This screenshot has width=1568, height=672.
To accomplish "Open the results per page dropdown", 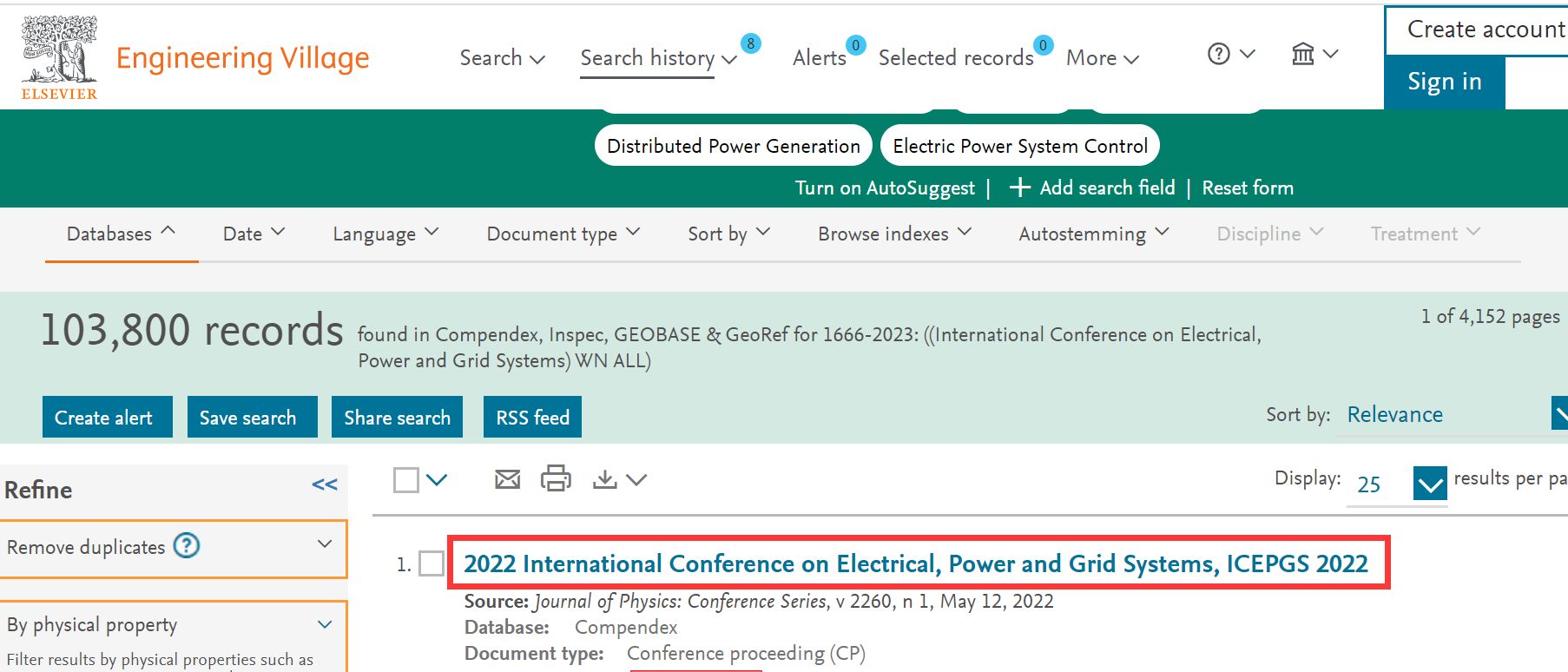I will point(1430,484).
